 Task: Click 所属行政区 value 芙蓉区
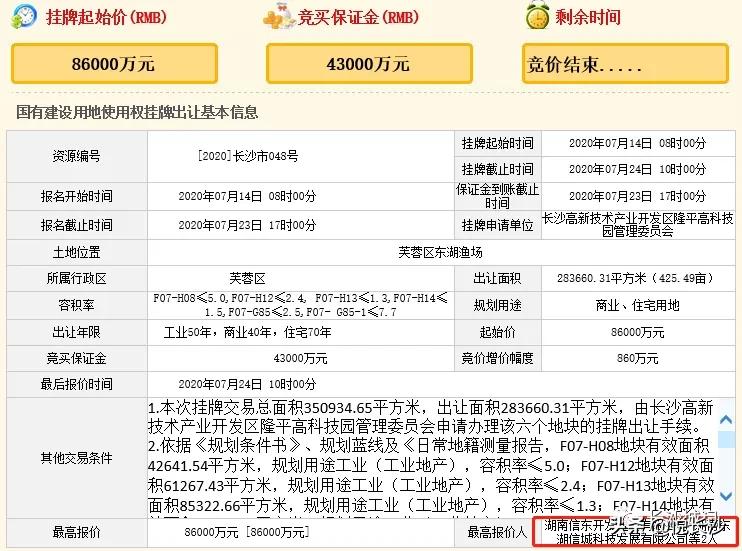(247, 278)
